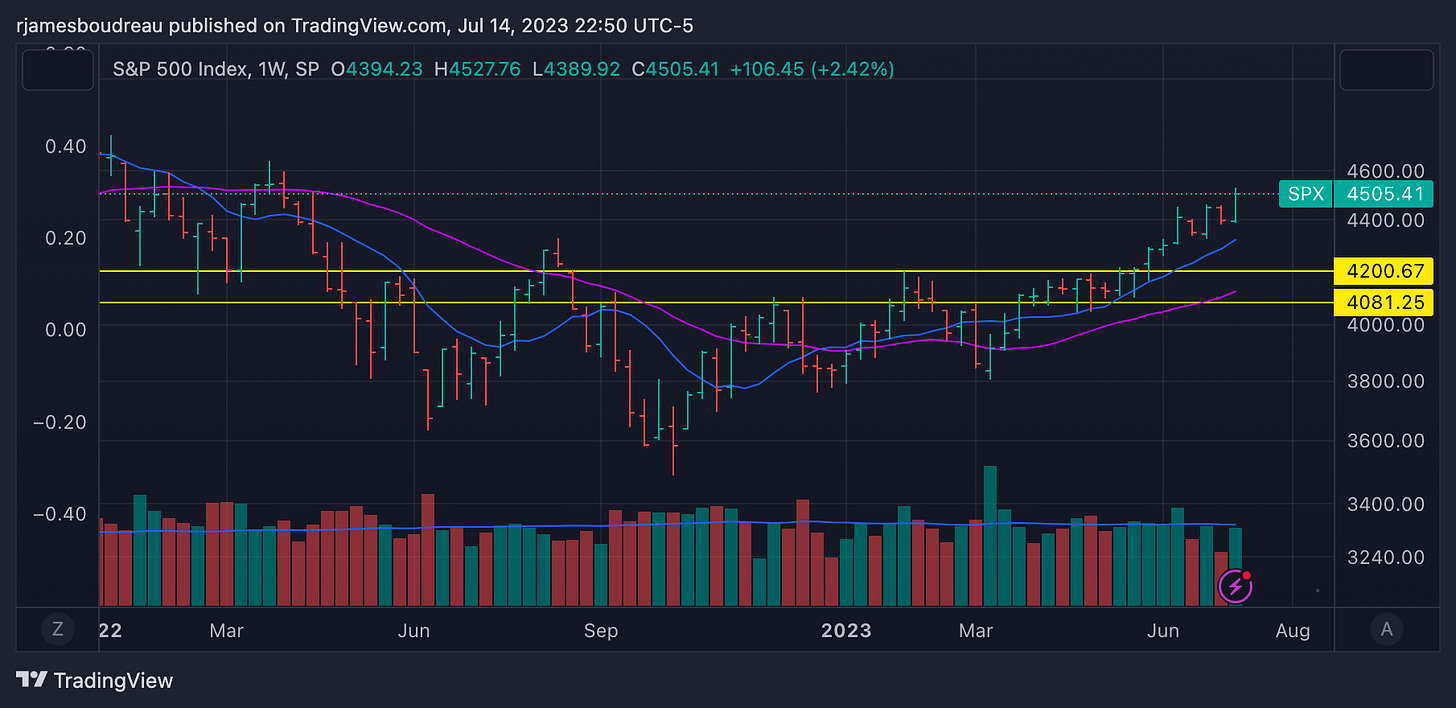1456x708 pixels.
Task: Click the 2023 time axis label
Action: pos(846,631)
